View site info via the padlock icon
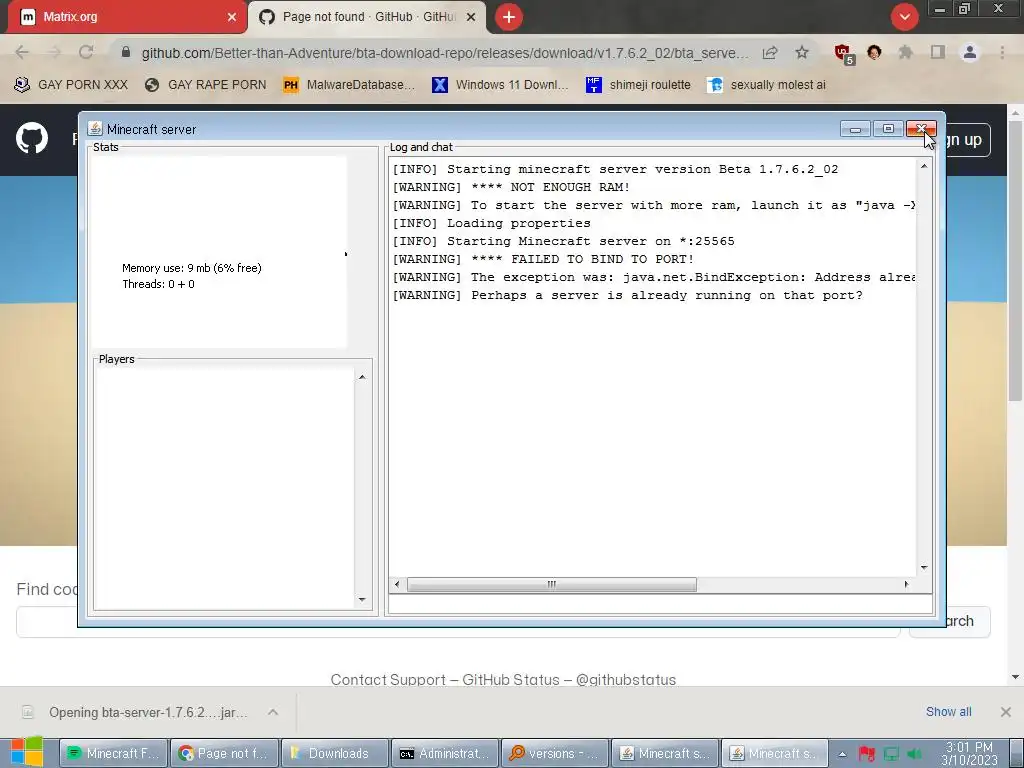Screen dimensions: 1024x768 126,52
